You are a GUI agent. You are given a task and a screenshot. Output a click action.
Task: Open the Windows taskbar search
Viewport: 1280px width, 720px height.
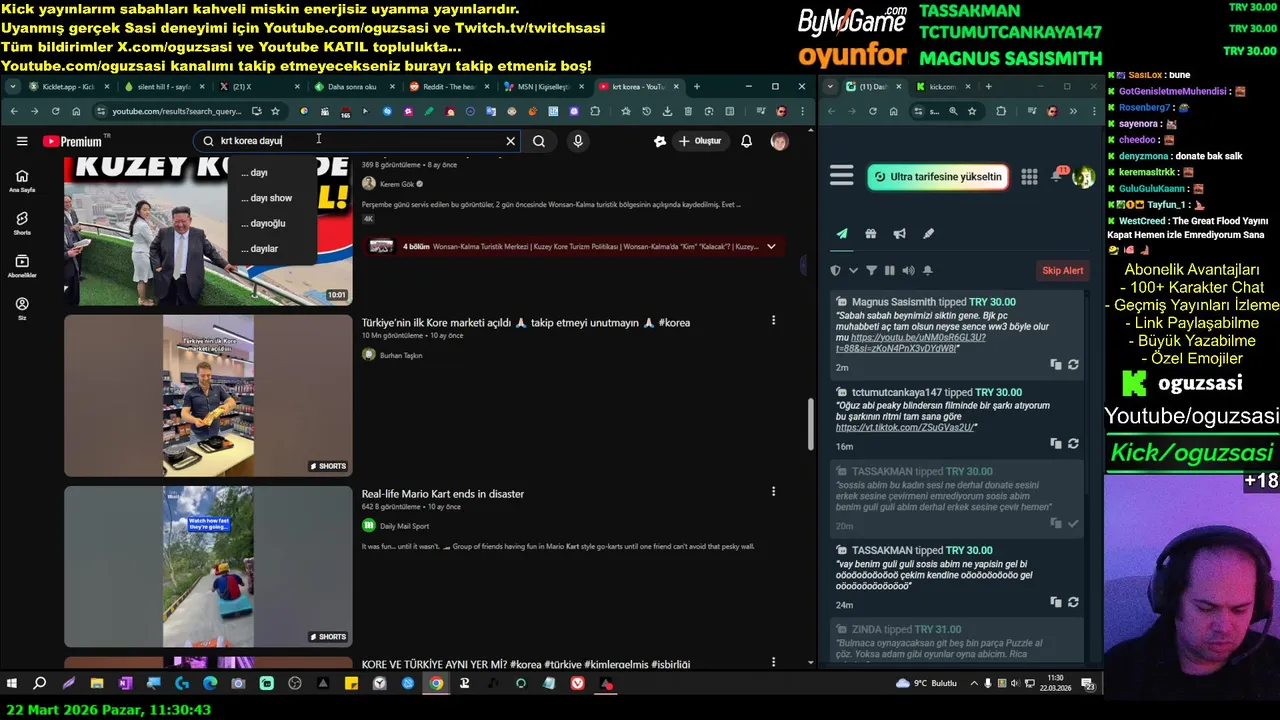pyautogui.click(x=40, y=684)
